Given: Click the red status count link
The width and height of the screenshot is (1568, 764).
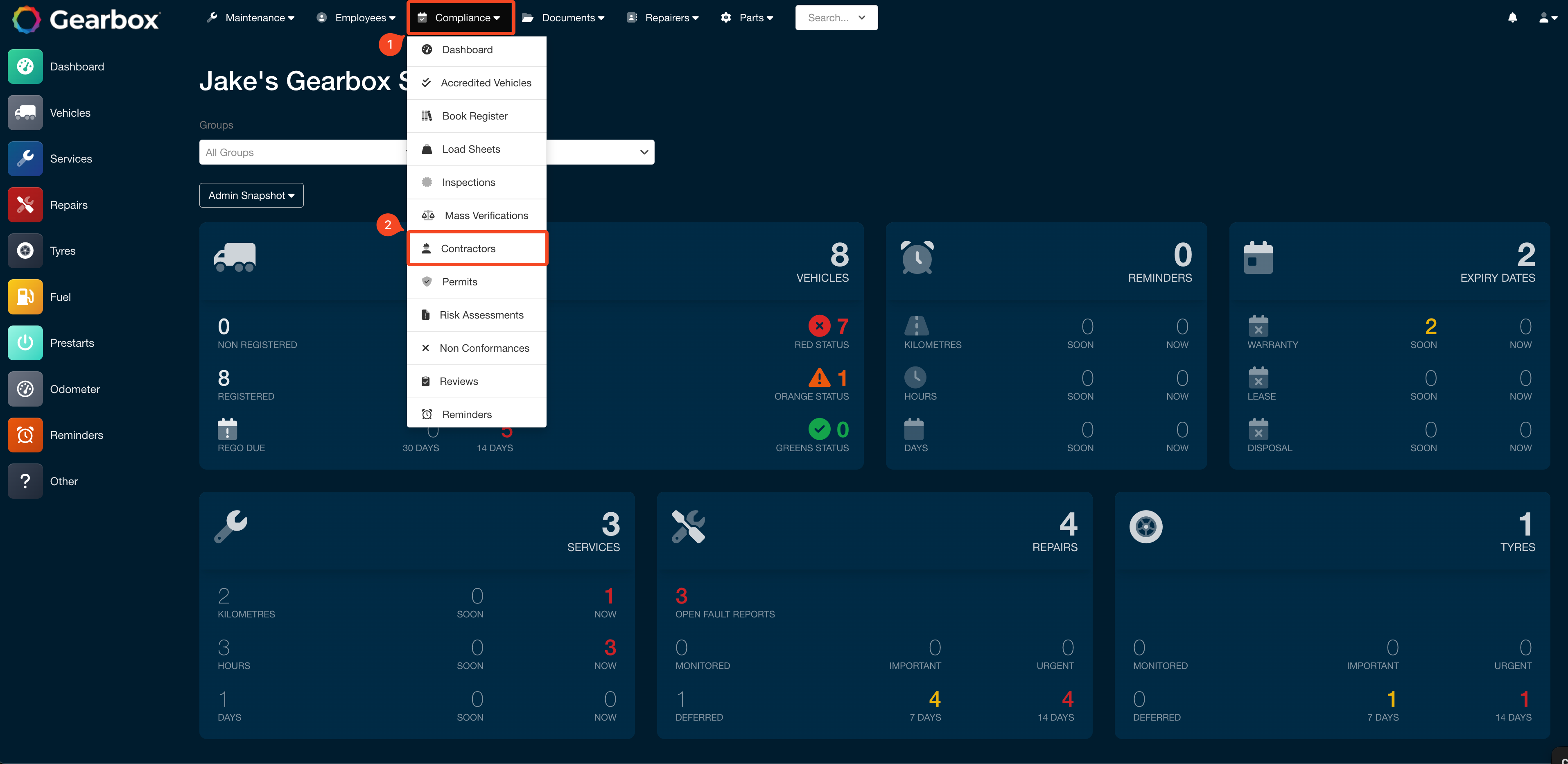Looking at the screenshot, I should 843,326.
